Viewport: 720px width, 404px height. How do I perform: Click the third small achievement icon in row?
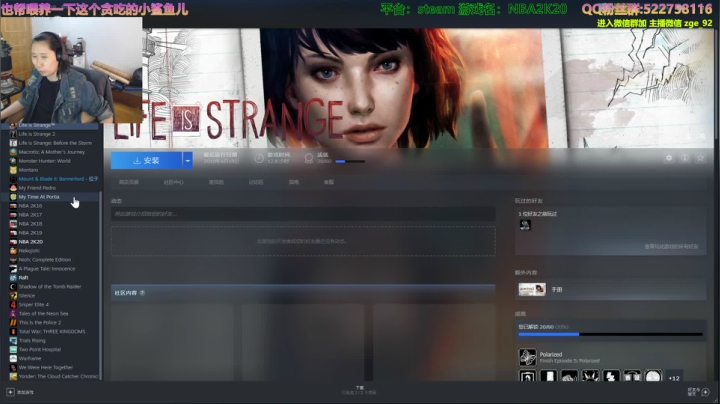(x=569, y=376)
